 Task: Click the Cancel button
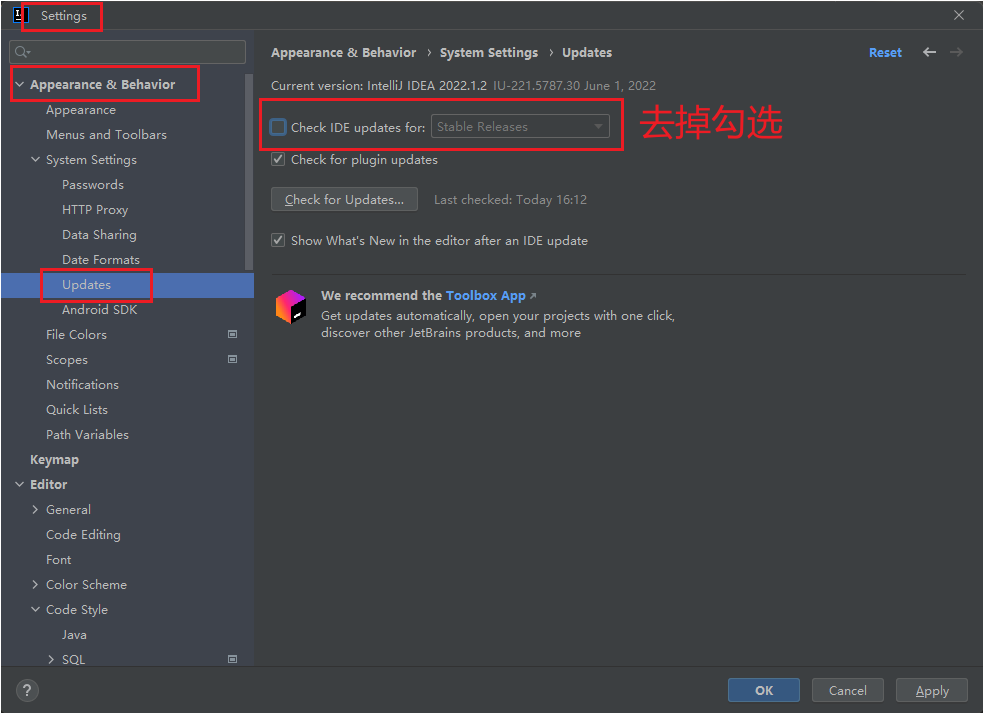pyautogui.click(x=848, y=690)
